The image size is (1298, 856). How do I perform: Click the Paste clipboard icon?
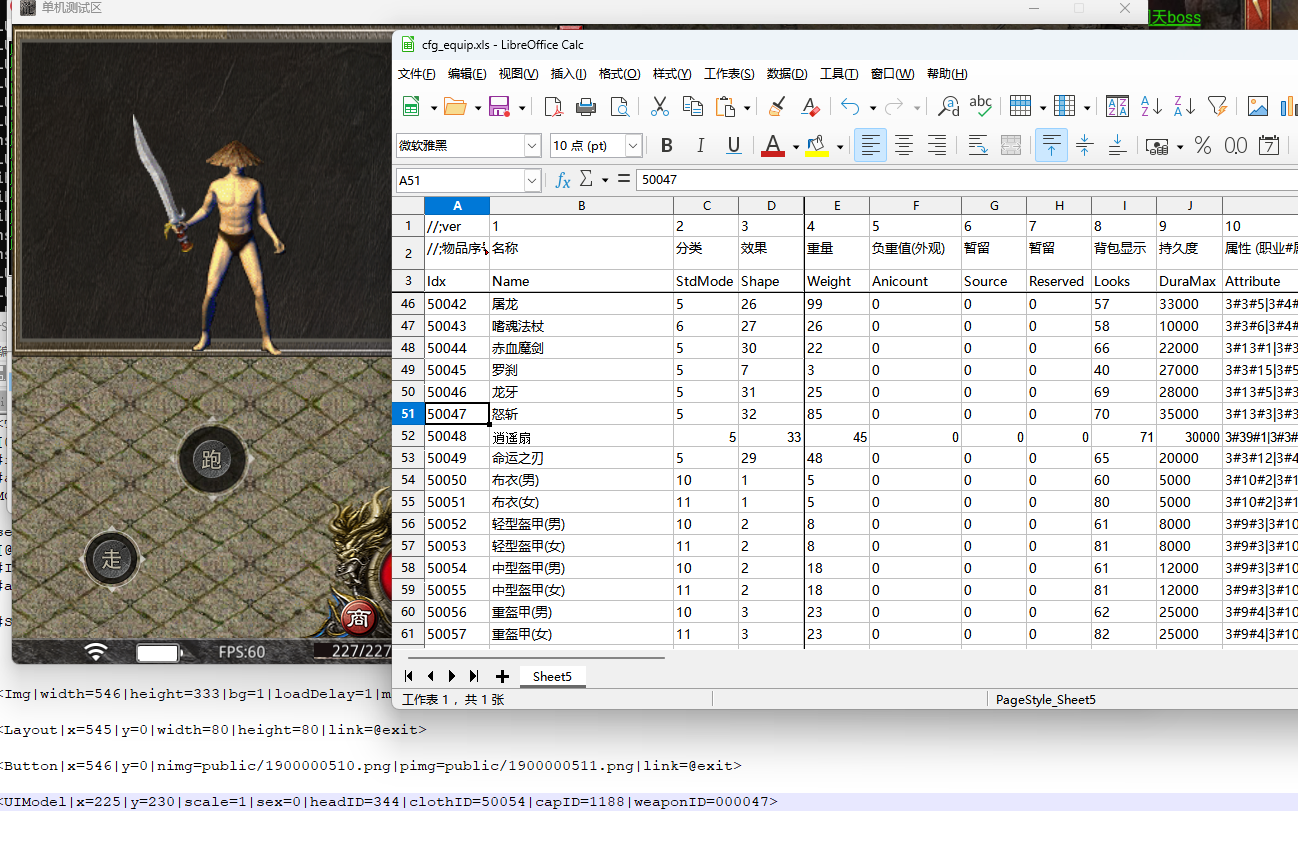pyautogui.click(x=727, y=106)
